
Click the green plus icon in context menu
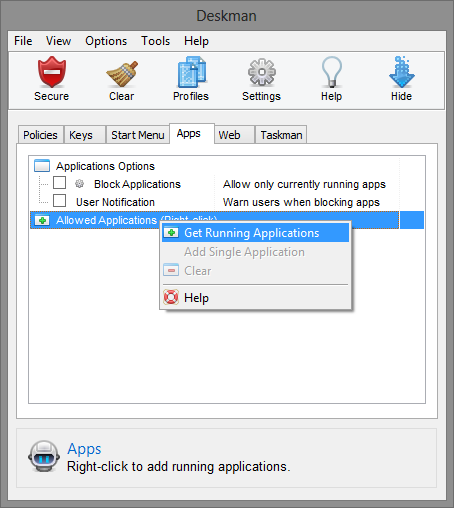tap(171, 233)
